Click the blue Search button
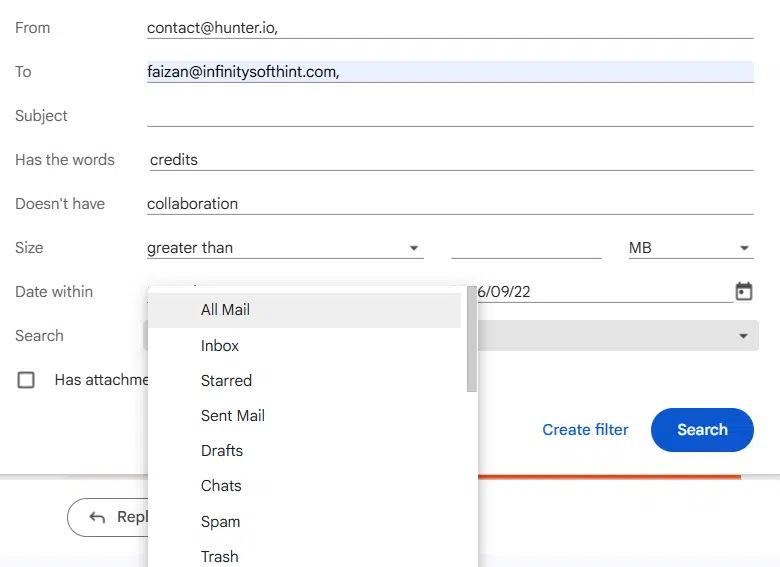This screenshot has width=780, height=567. point(702,430)
